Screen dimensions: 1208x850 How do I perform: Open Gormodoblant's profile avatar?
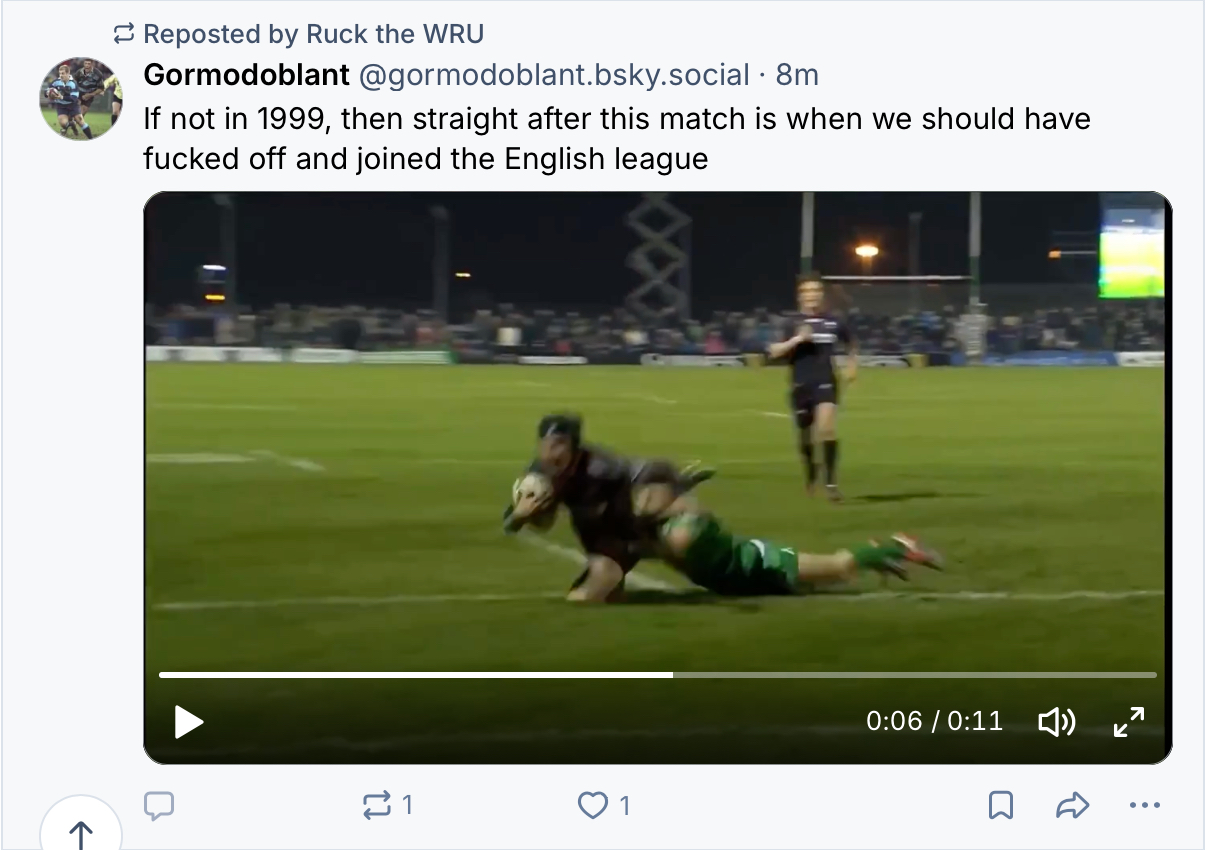80,98
